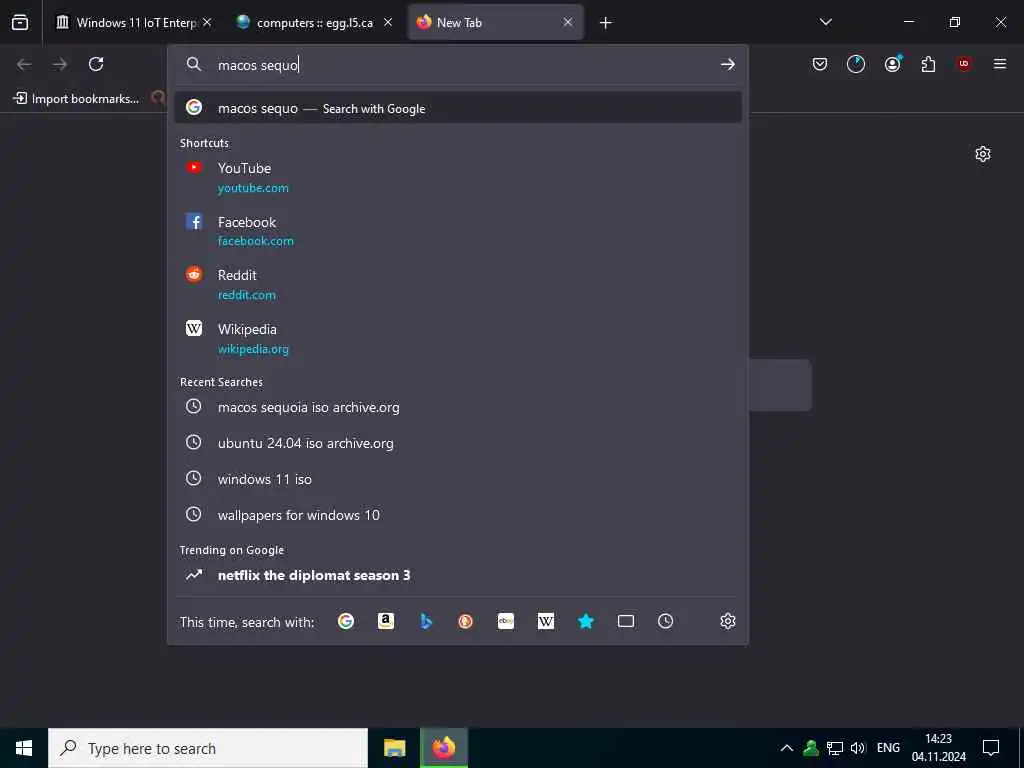This screenshot has width=1024, height=768.
Task: Open File Explorer from the taskbar
Action: click(395, 748)
